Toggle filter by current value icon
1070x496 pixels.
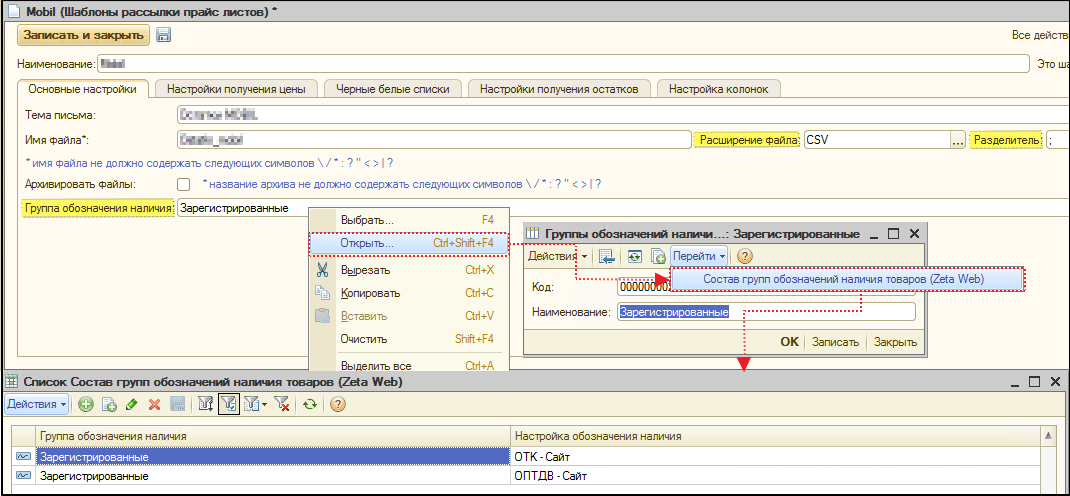click(x=228, y=405)
